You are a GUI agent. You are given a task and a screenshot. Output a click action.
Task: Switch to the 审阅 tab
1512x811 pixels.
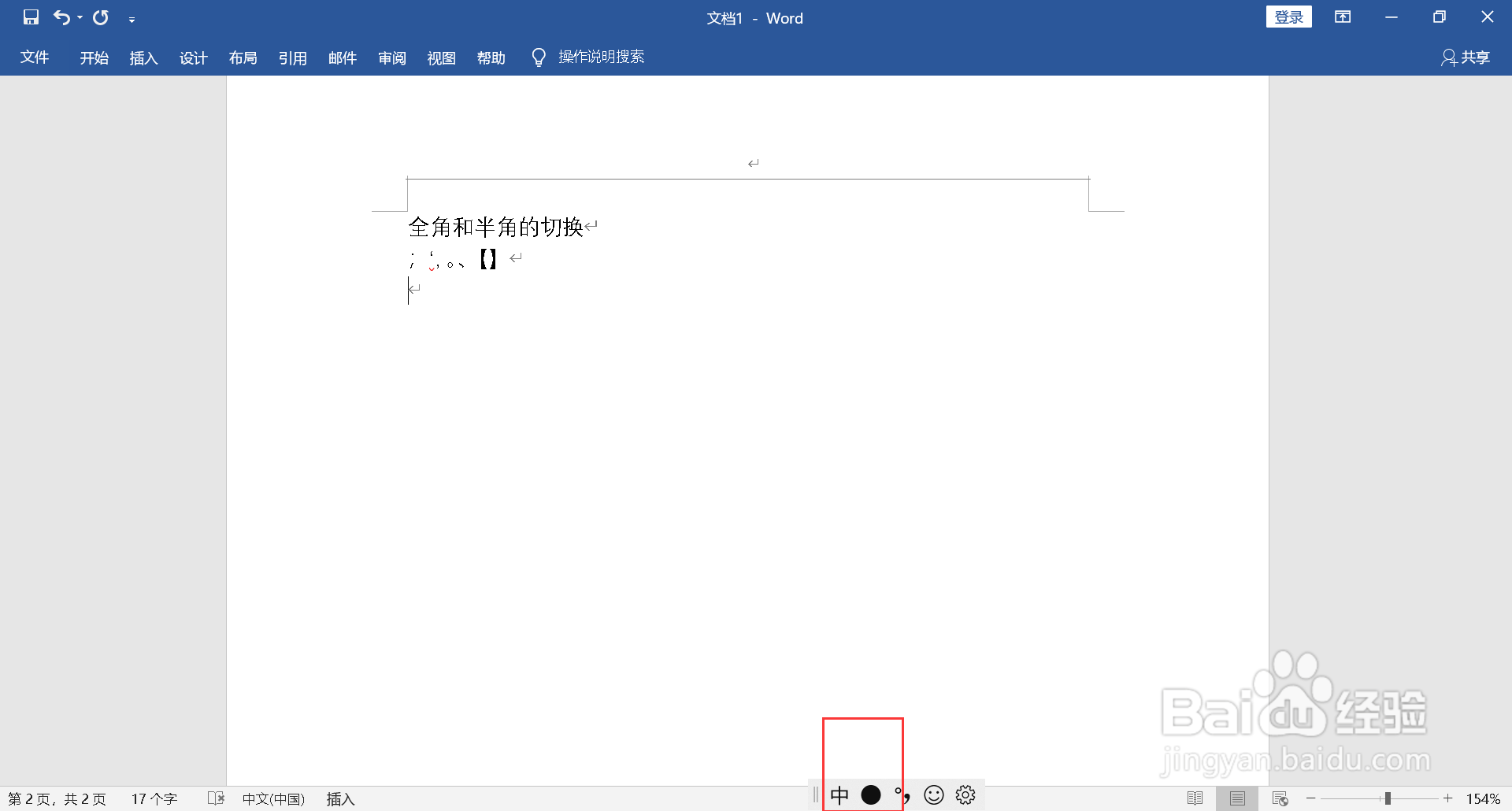pyautogui.click(x=392, y=57)
